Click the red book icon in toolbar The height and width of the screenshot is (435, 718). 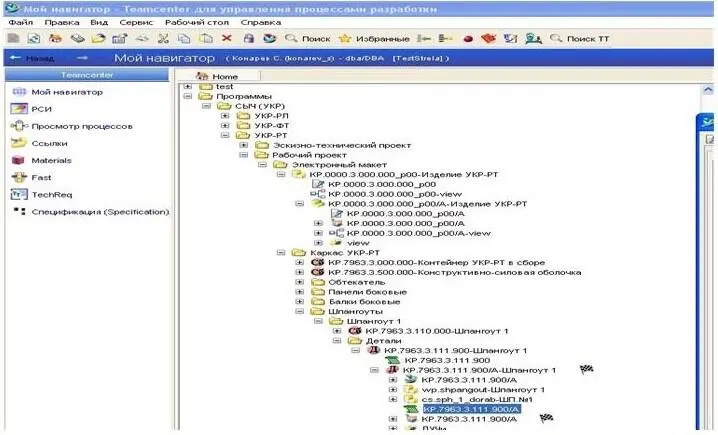point(489,38)
